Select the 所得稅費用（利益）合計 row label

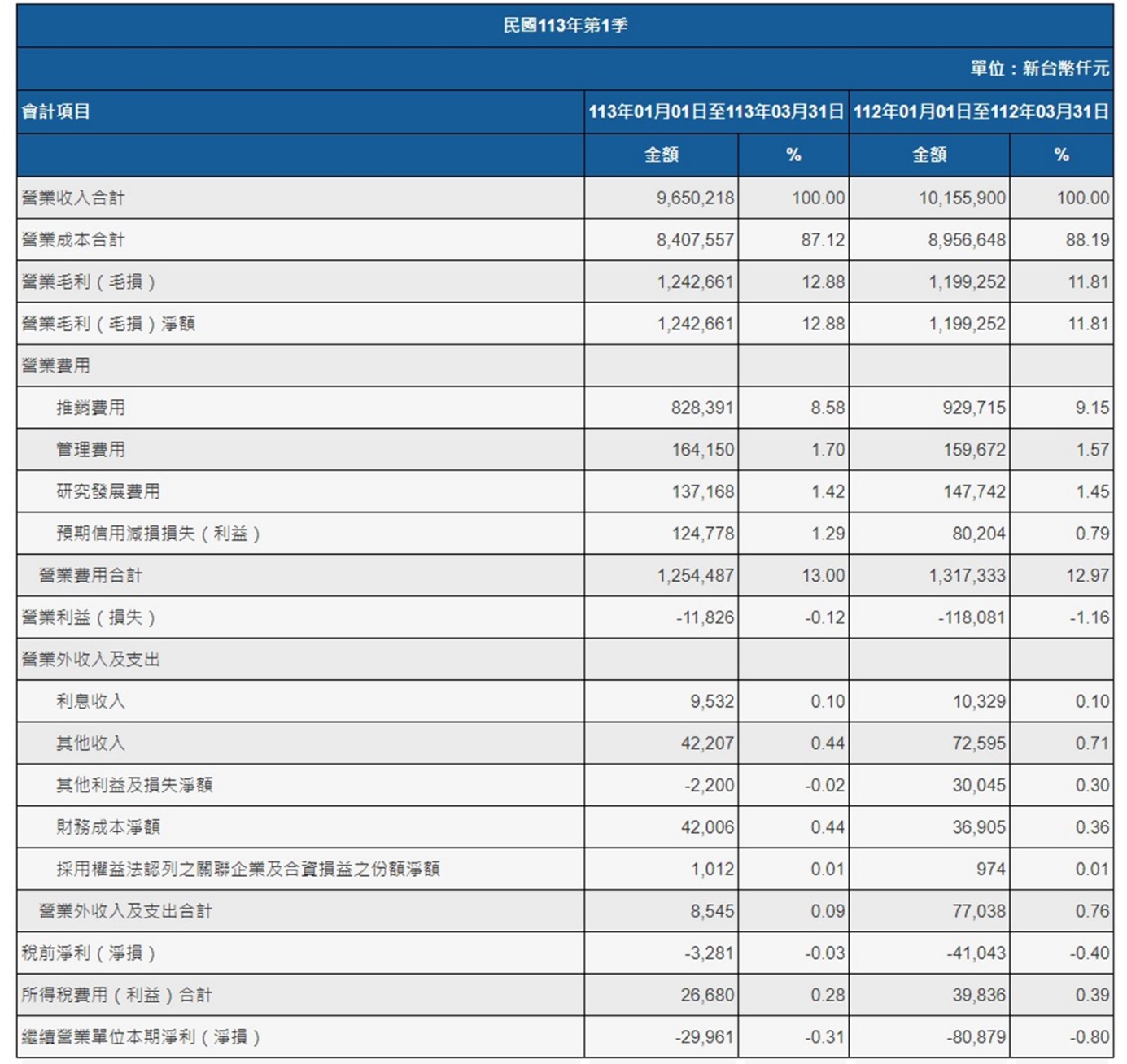[117, 995]
